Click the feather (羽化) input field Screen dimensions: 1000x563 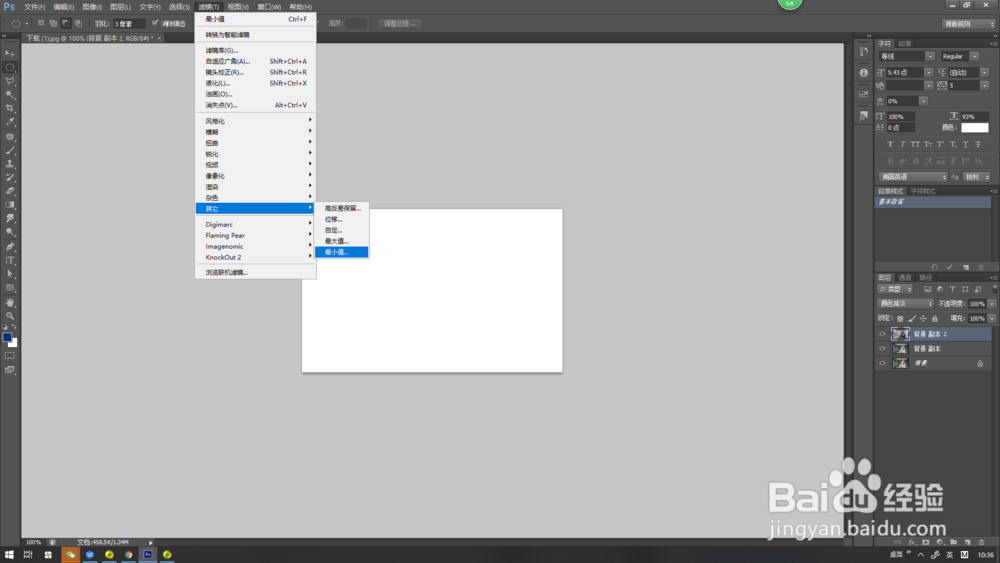tap(129, 24)
